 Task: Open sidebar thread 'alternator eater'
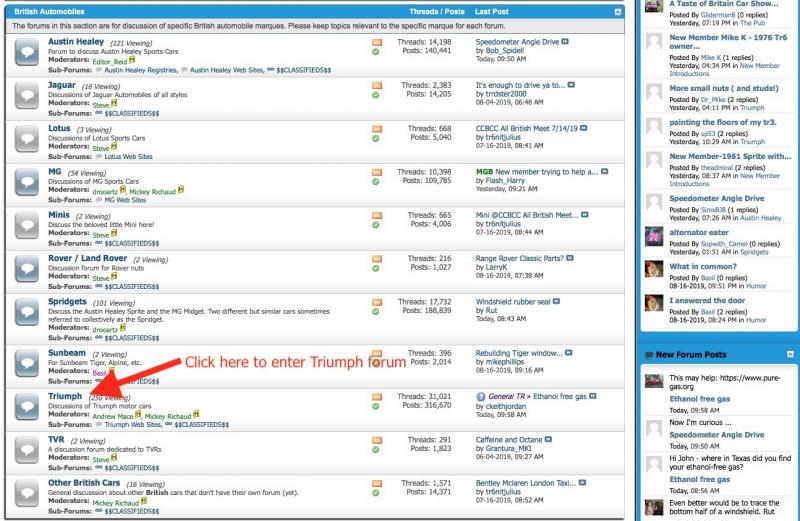coord(698,232)
